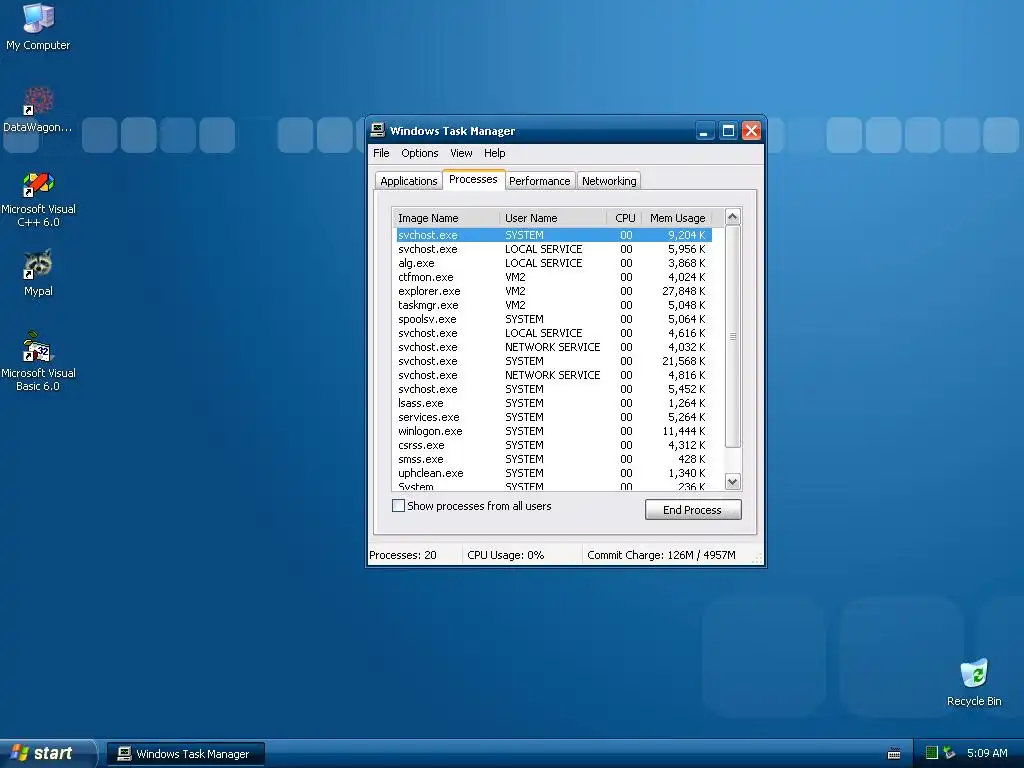Sort by the Image Name column header
This screenshot has width=1024, height=768.
pyautogui.click(x=446, y=218)
